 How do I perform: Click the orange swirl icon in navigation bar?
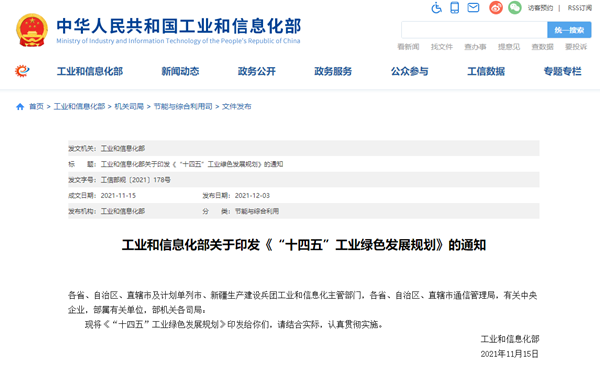tap(22, 71)
